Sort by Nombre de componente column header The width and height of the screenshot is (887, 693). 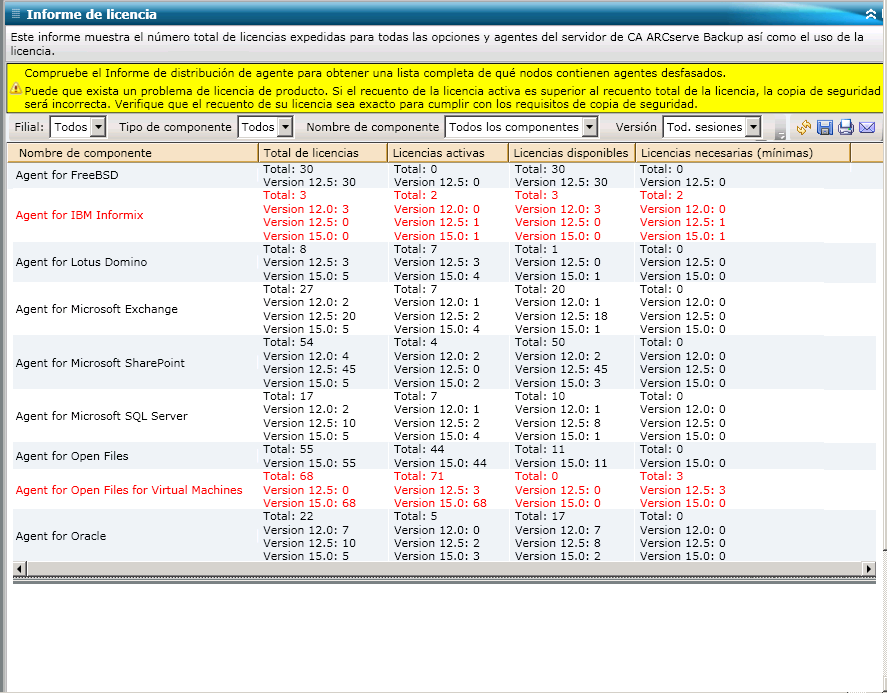(133, 153)
